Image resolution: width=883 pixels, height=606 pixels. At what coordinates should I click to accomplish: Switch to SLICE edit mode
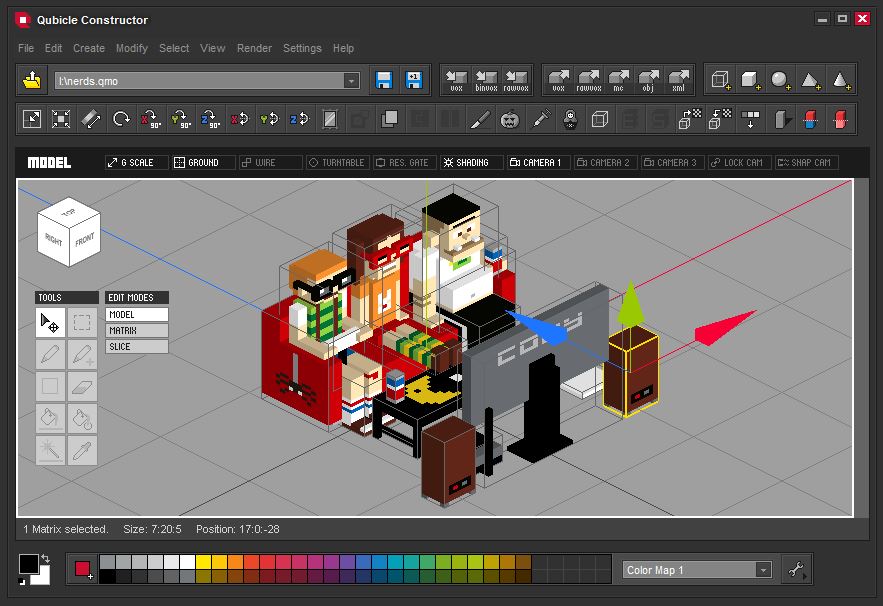[135, 347]
